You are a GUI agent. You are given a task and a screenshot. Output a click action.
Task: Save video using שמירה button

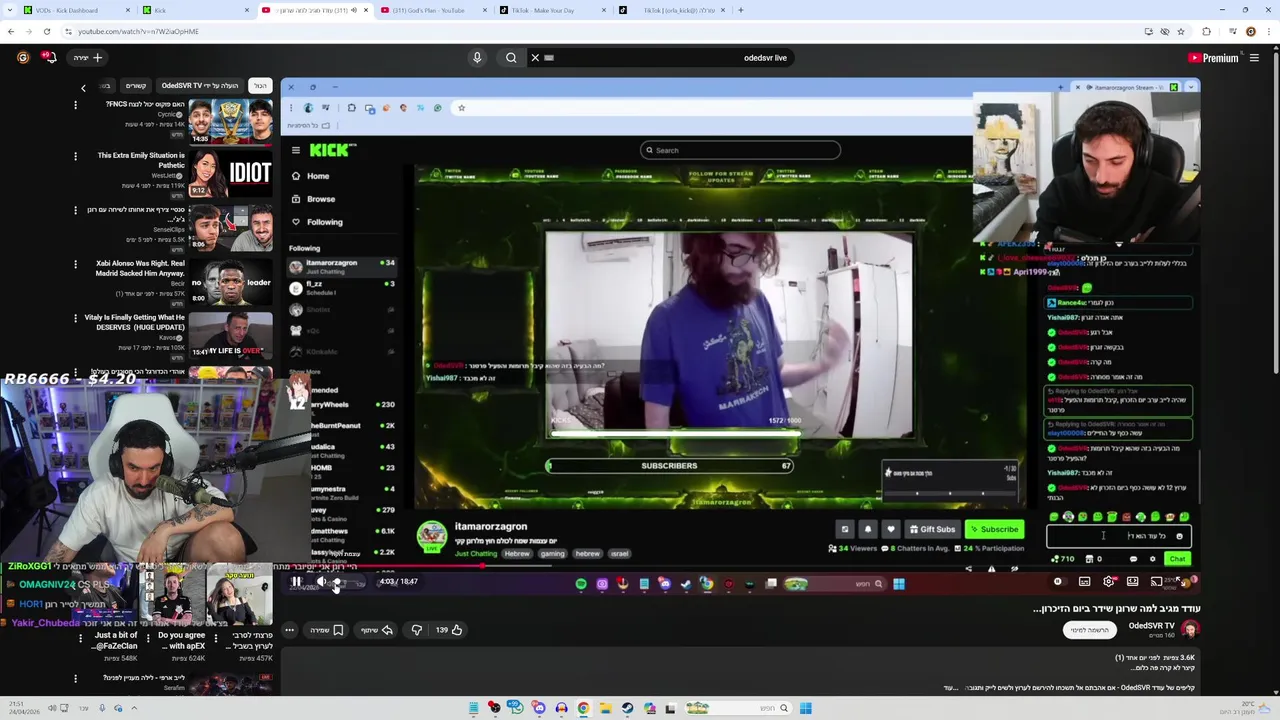click(327, 630)
